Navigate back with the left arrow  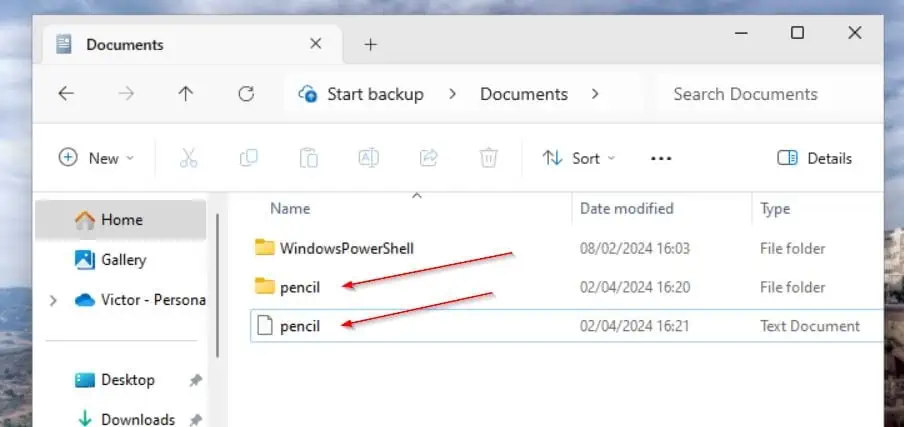click(66, 94)
